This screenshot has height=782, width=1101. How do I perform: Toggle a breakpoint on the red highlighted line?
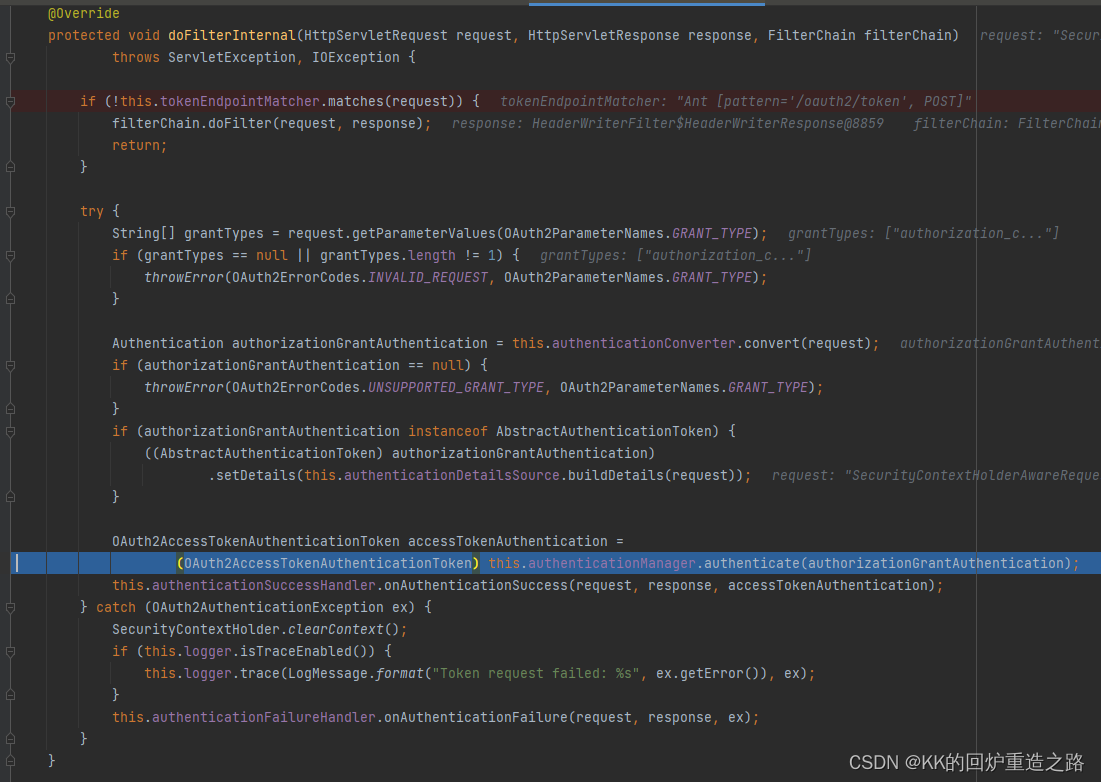pos(27,100)
